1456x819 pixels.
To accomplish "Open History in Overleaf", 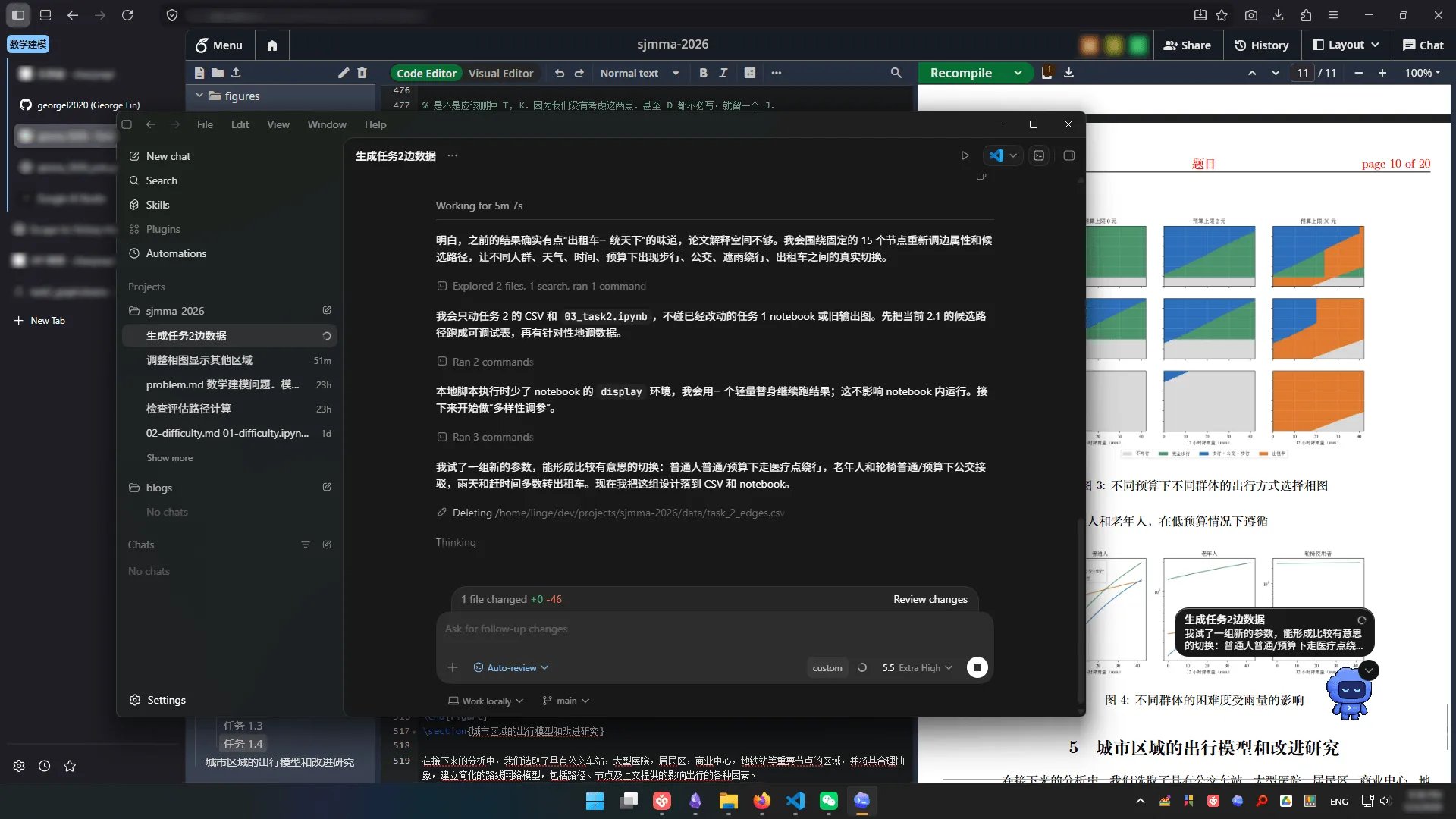I will (x=1262, y=45).
